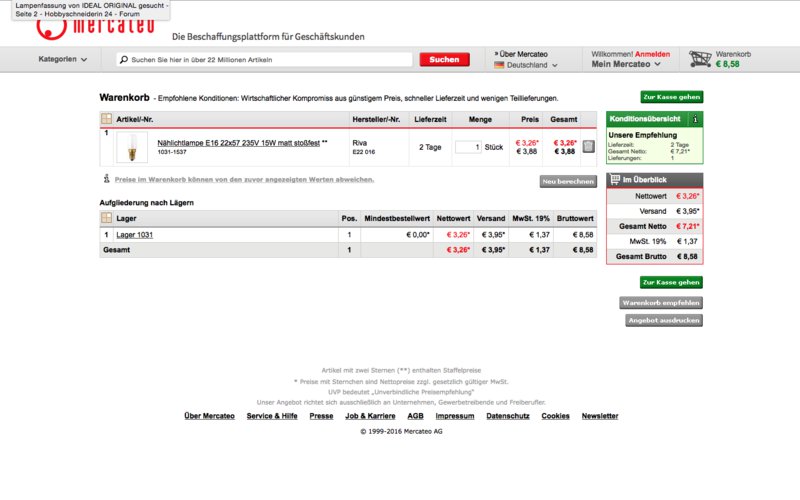Screen dimensions: 800x500
Task: Click the red Suchen button
Action: (x=444, y=60)
